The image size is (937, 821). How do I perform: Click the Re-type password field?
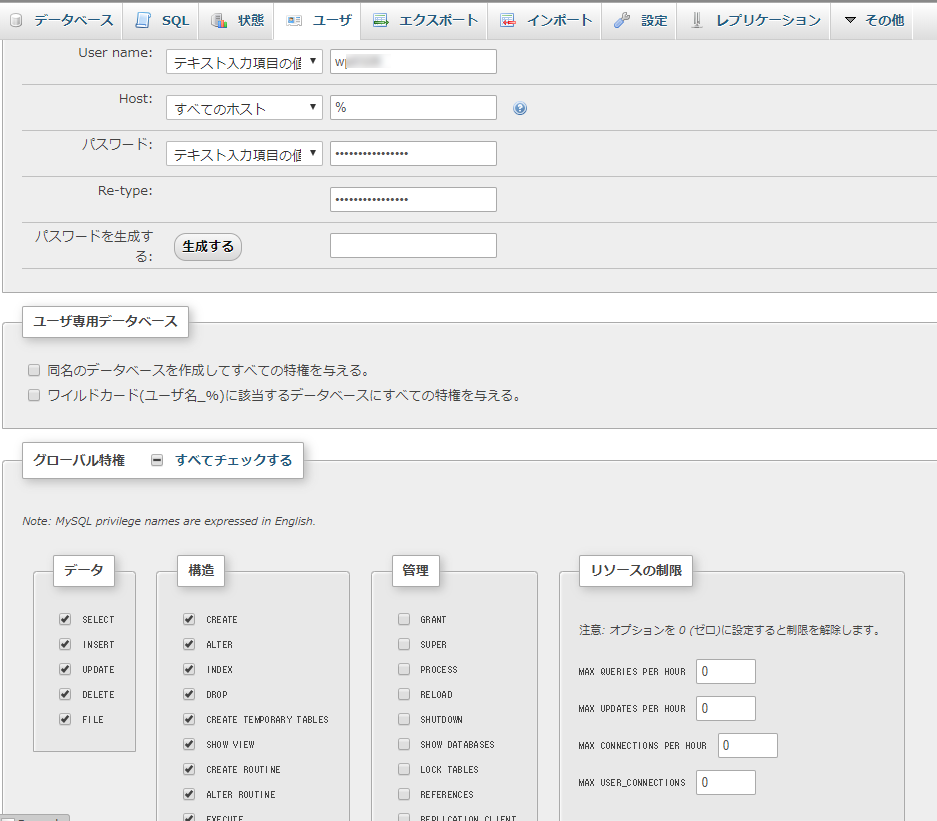click(413, 199)
